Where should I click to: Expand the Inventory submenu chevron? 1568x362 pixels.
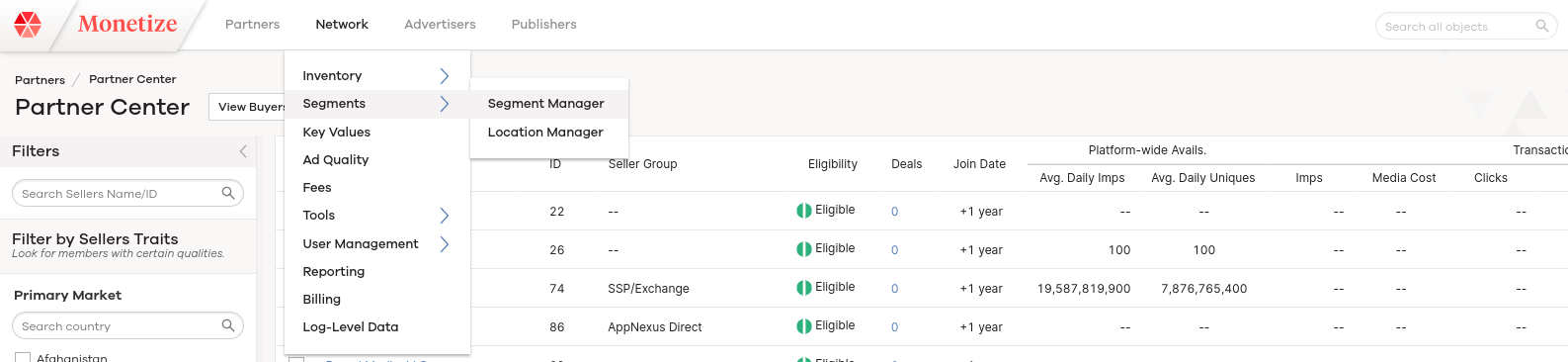tap(445, 76)
